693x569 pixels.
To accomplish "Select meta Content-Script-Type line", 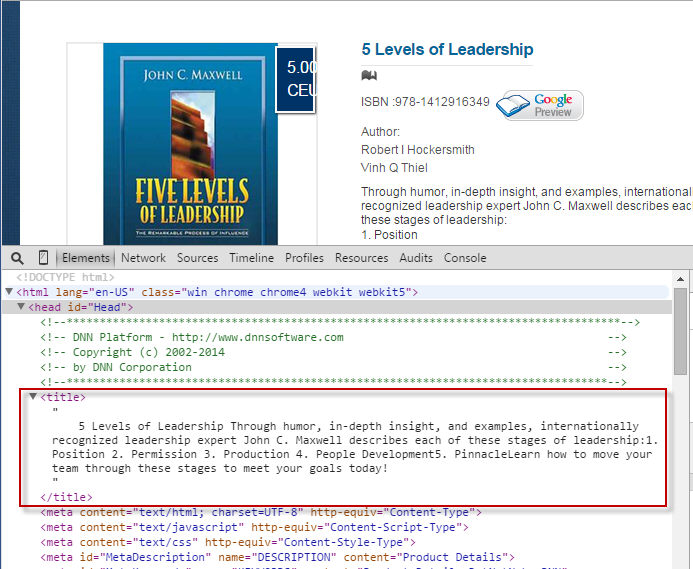I will (254, 527).
